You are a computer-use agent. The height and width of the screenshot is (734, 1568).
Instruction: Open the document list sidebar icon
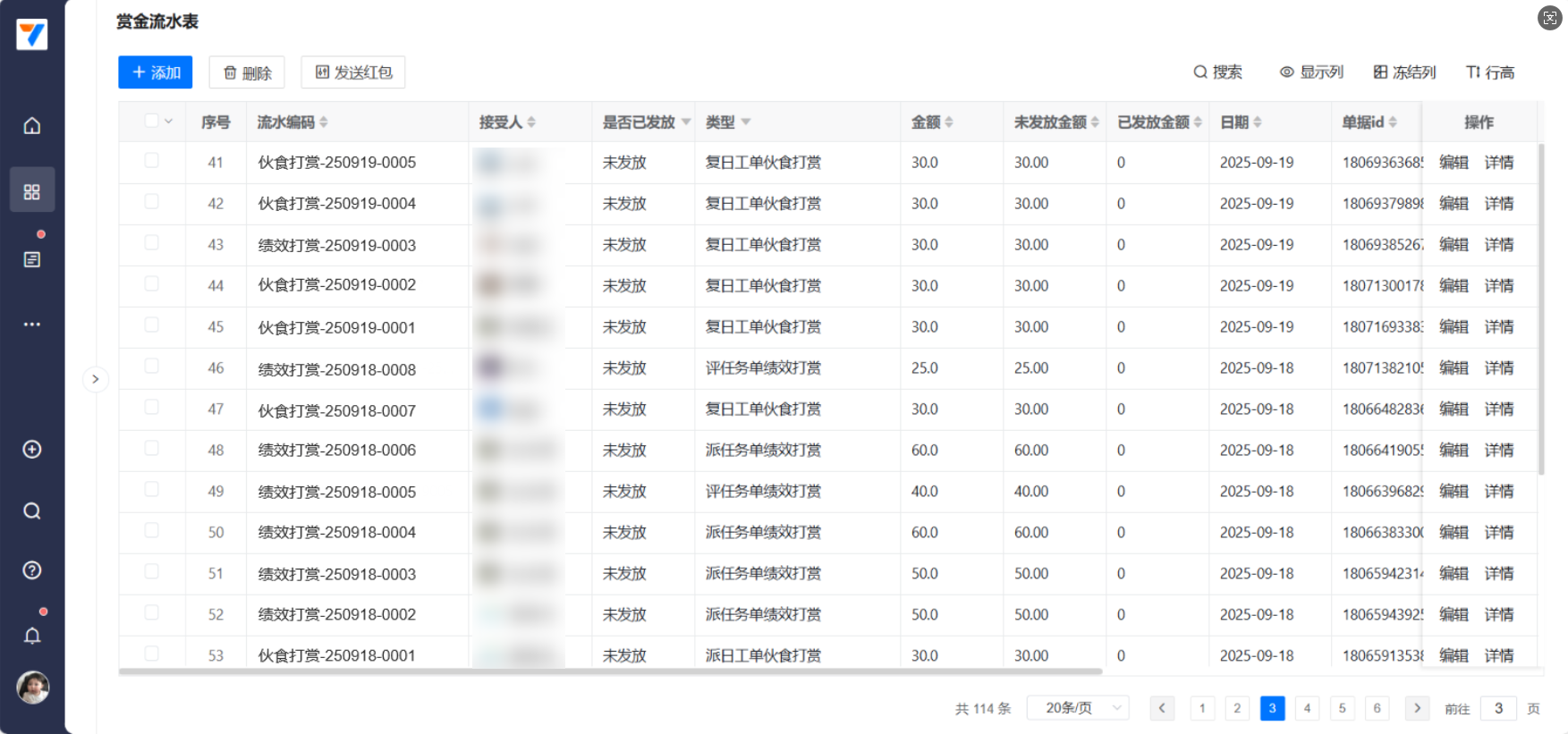pos(32,259)
